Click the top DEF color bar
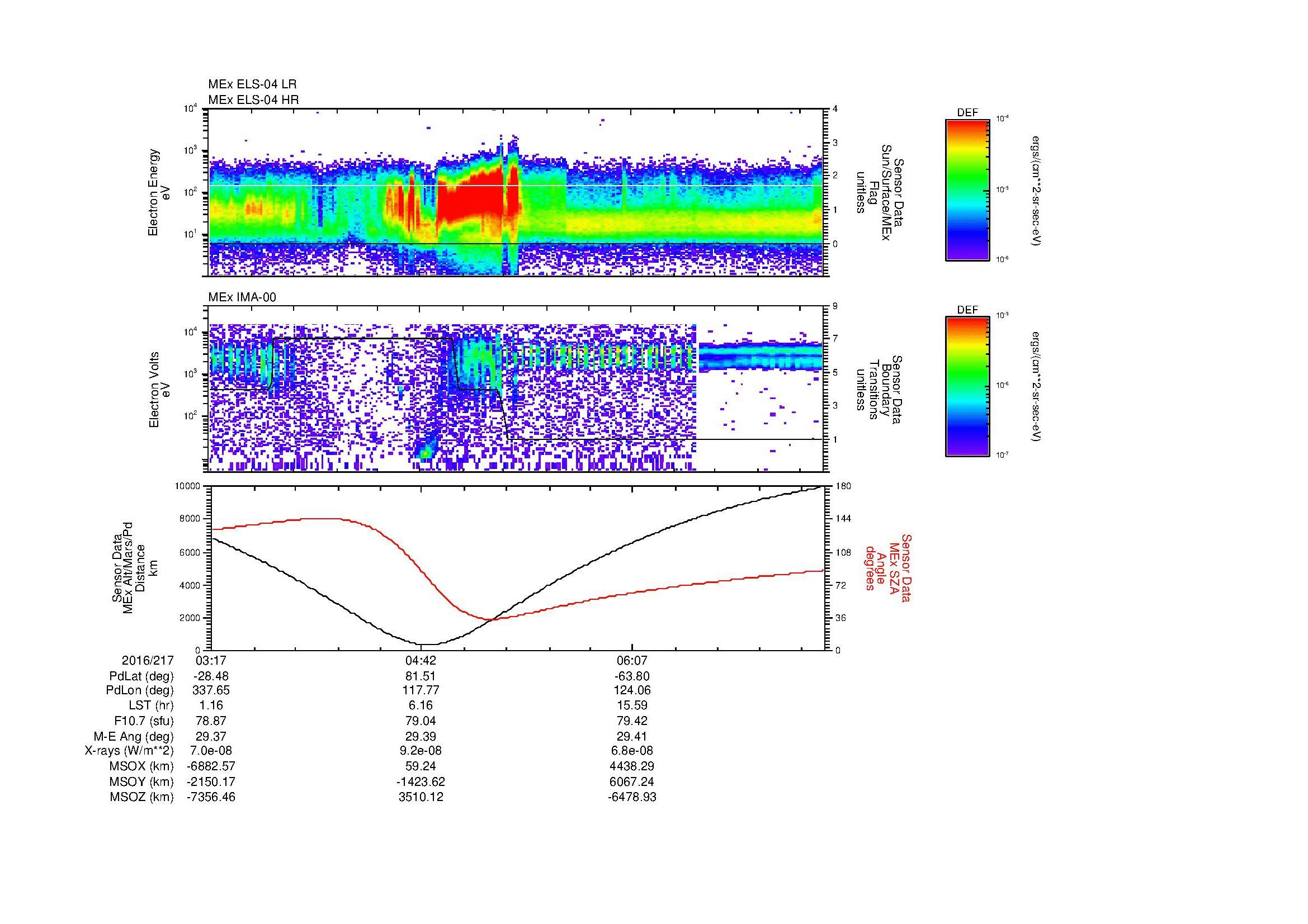The width and height of the screenshot is (1308, 924). 967,189
